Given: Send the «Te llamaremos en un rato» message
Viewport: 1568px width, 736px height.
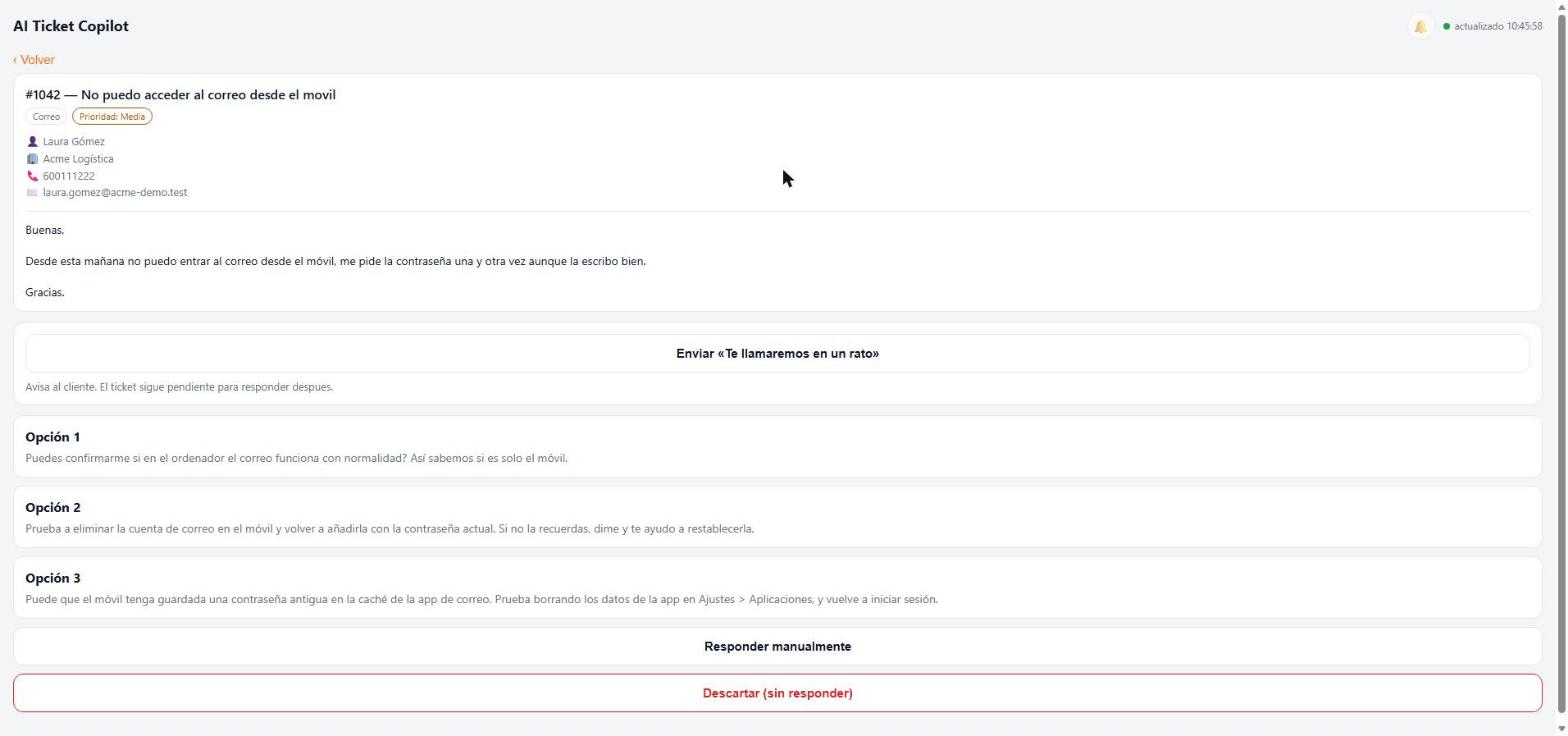Looking at the screenshot, I should 777,354.
